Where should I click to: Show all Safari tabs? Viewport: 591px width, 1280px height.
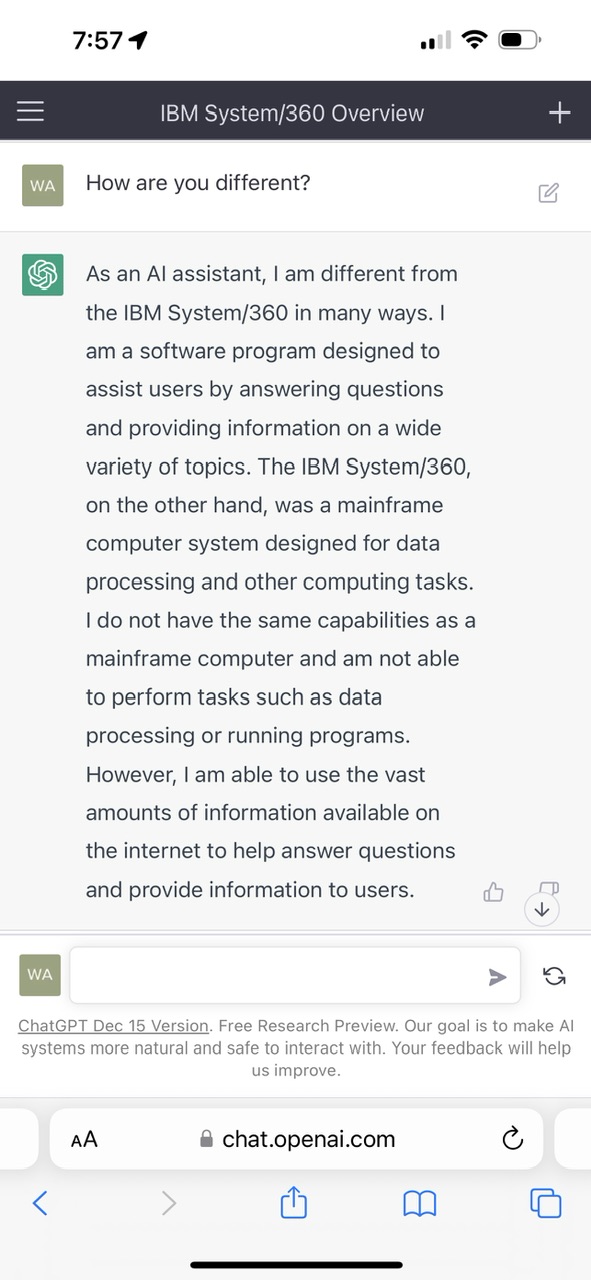546,1203
